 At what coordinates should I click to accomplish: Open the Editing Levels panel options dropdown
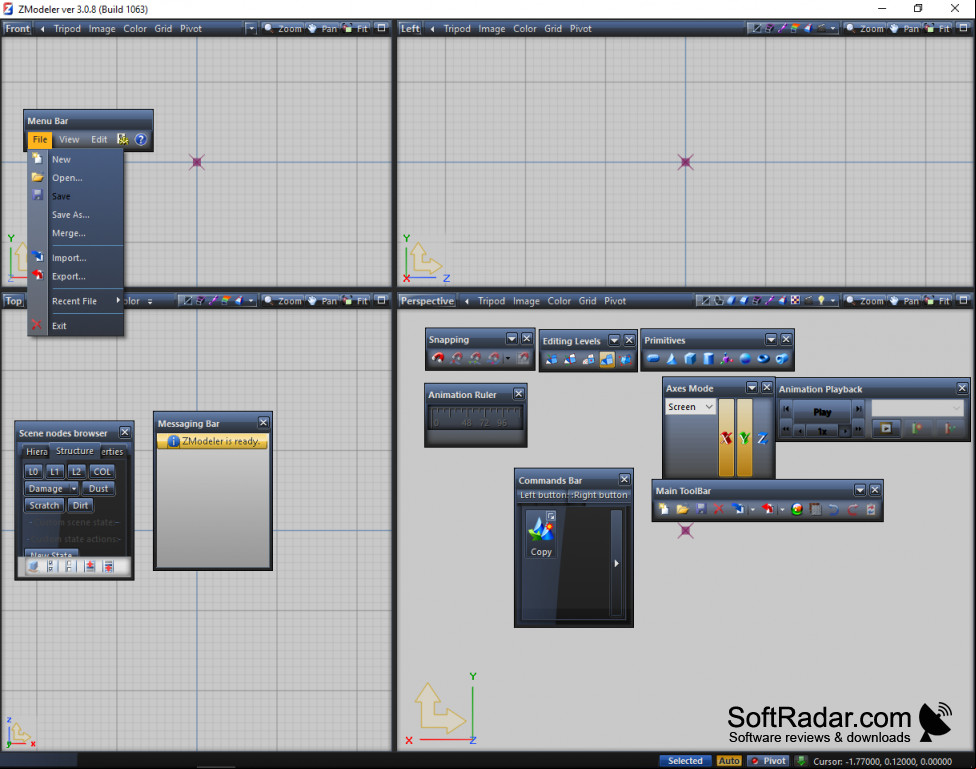614,340
